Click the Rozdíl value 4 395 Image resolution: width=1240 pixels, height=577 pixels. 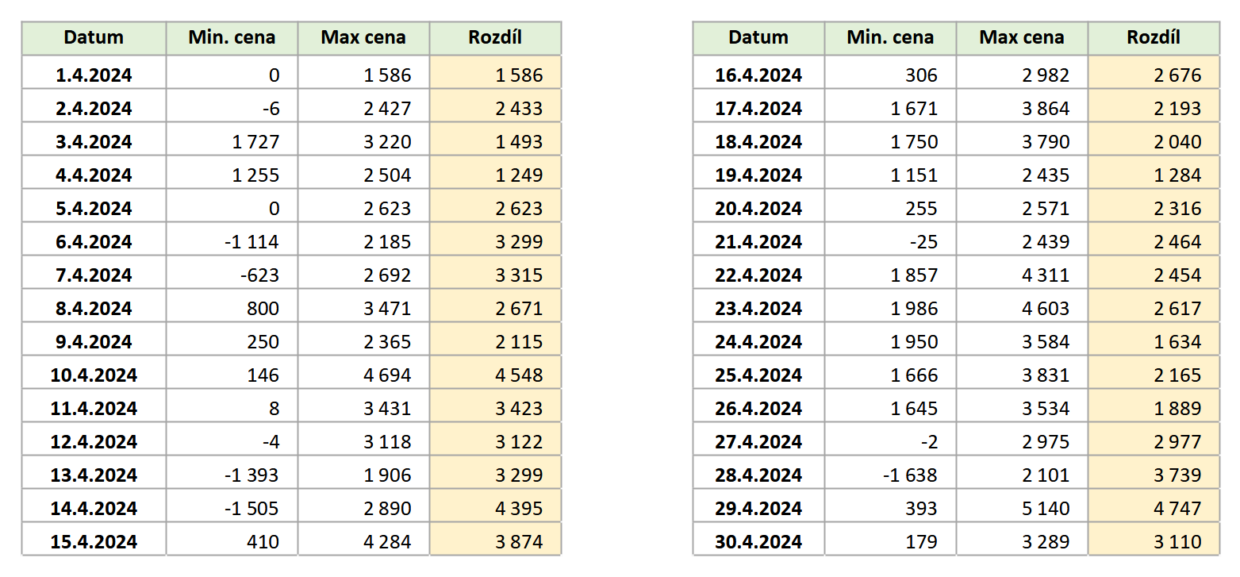(517, 509)
